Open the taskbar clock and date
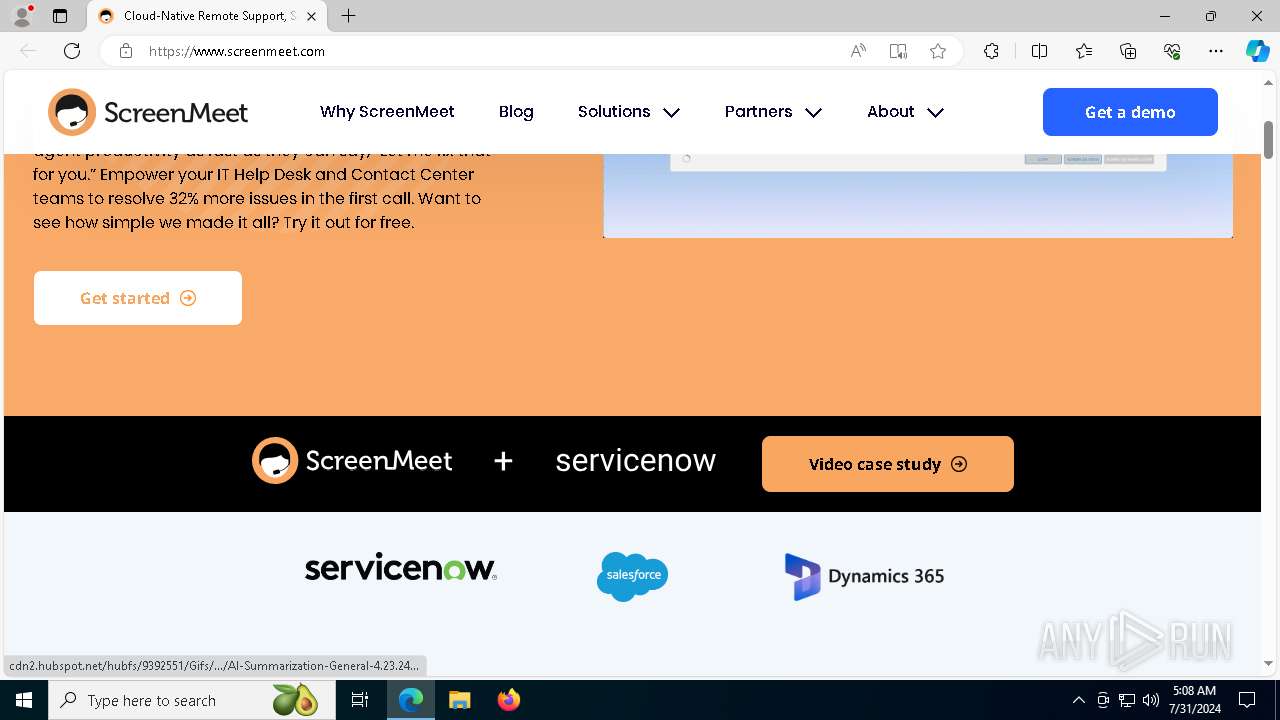Screen dimensions: 1280x720 point(1194,700)
